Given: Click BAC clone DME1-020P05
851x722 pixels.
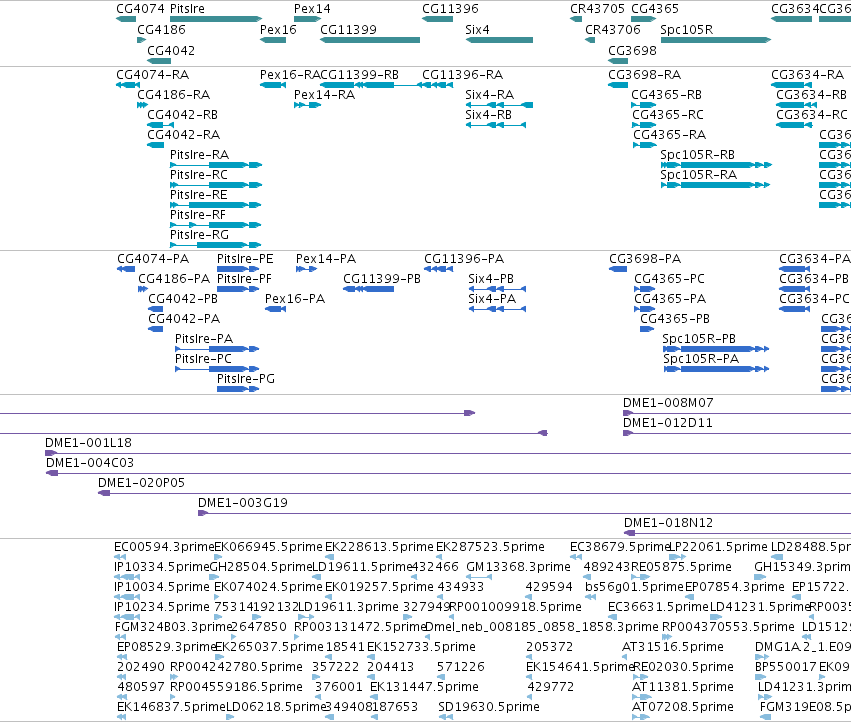Looking at the screenshot, I should (141, 483).
